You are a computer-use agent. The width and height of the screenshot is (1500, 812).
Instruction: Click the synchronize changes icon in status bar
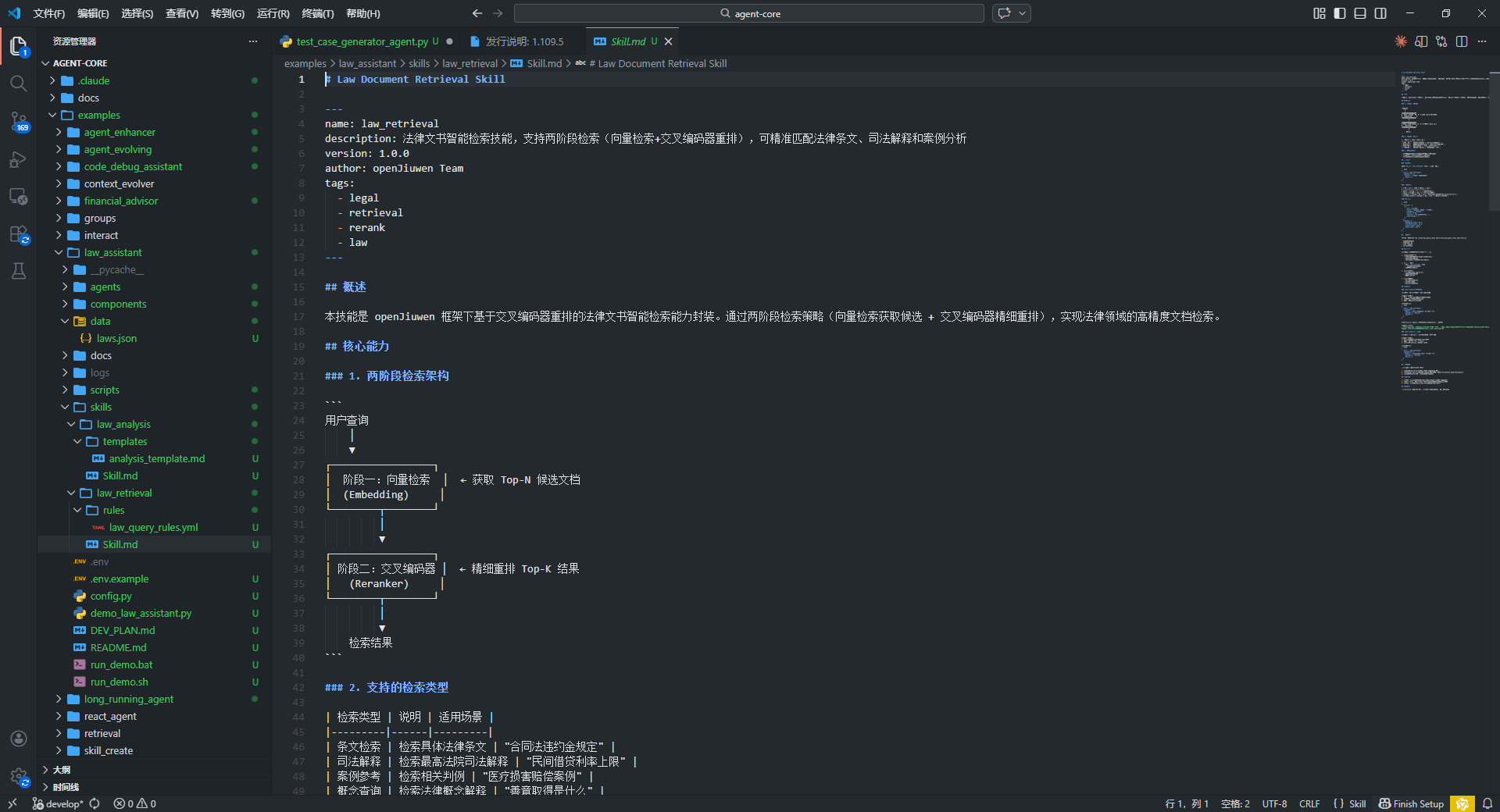pos(95,803)
